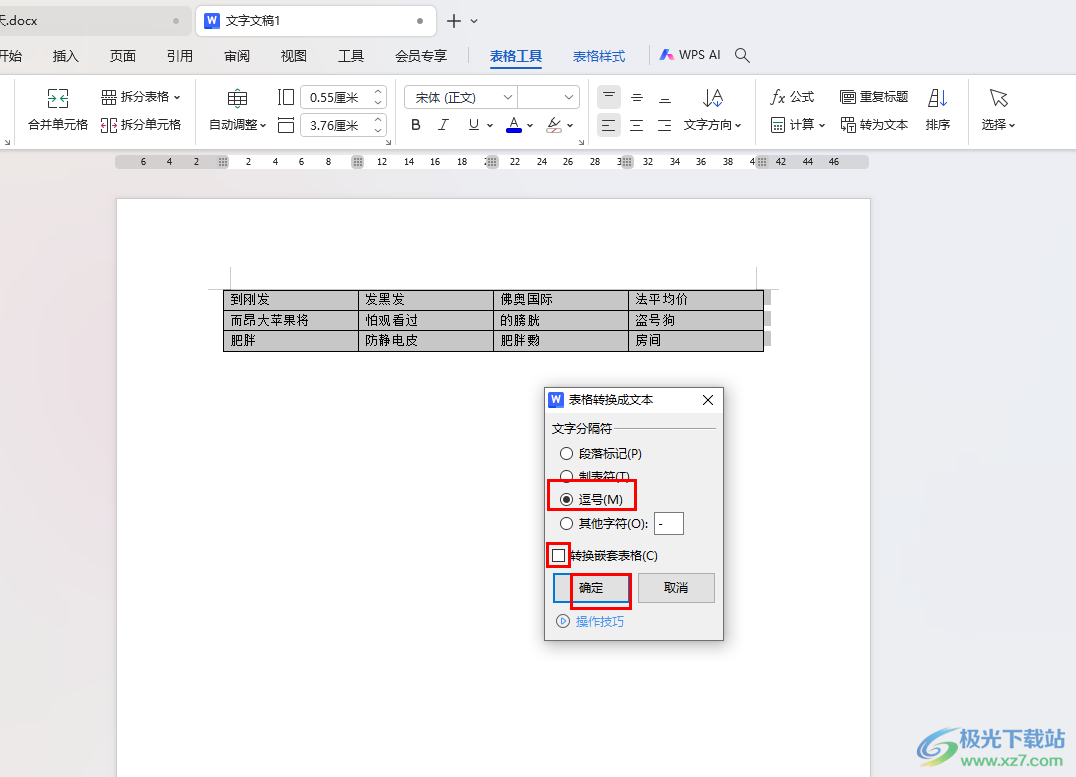Screen dimensions: 1076x777
Task: Align cell text to top
Action: pyautogui.click(x=609, y=97)
